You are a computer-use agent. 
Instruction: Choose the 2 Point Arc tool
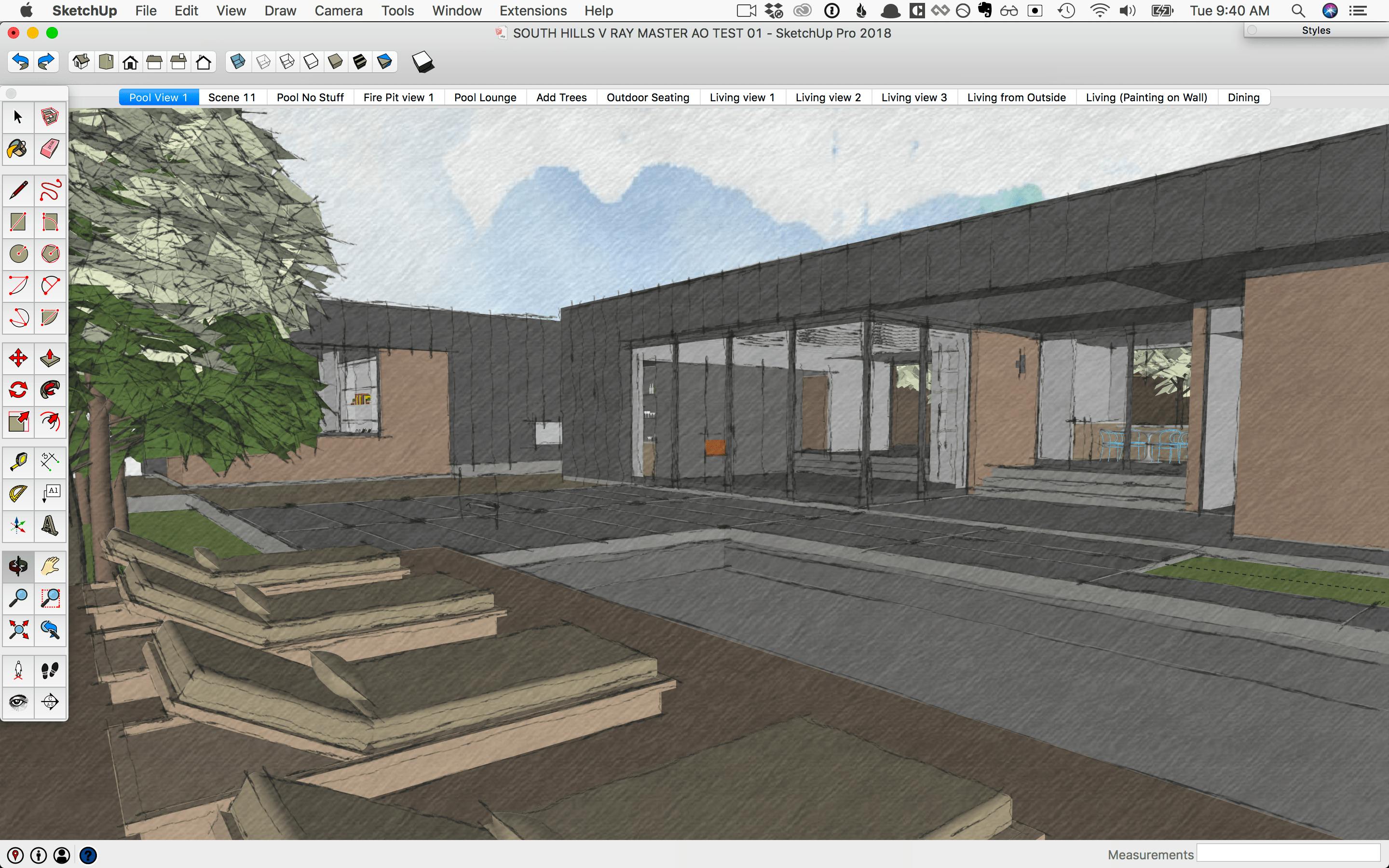(51, 285)
